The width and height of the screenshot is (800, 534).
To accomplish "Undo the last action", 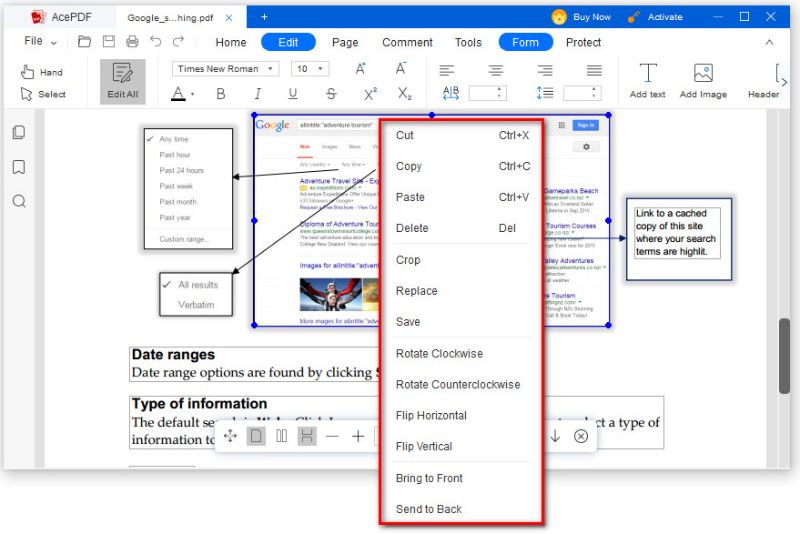I will pos(156,41).
